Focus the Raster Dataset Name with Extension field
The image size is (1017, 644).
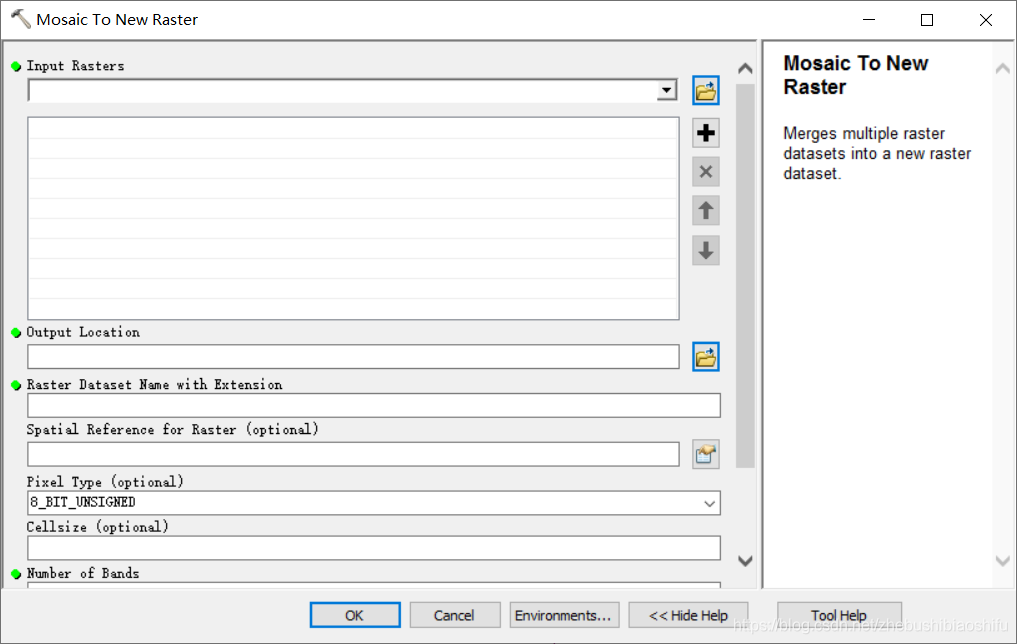tap(374, 405)
